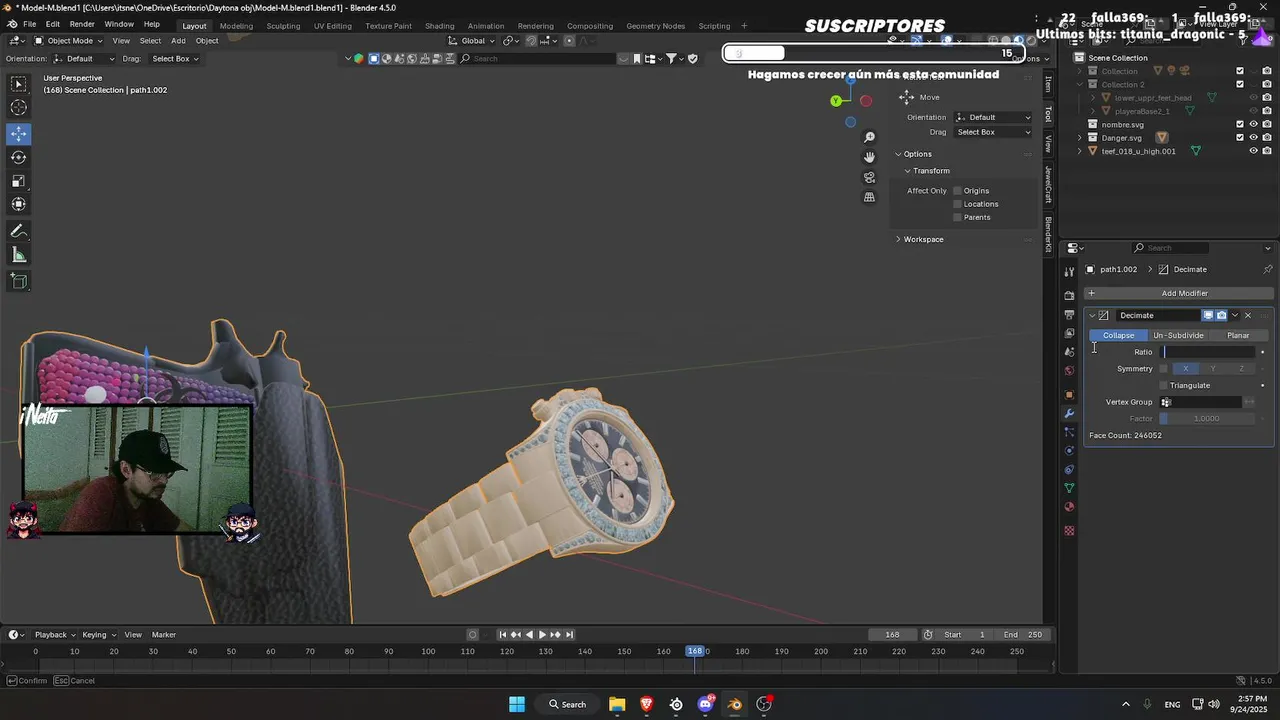Click the viewport pan hand icon
Viewport: 1280px width, 720px height.
point(869,157)
